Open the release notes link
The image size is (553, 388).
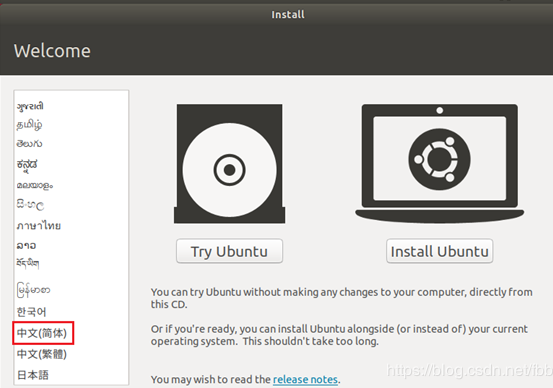[x=305, y=380]
